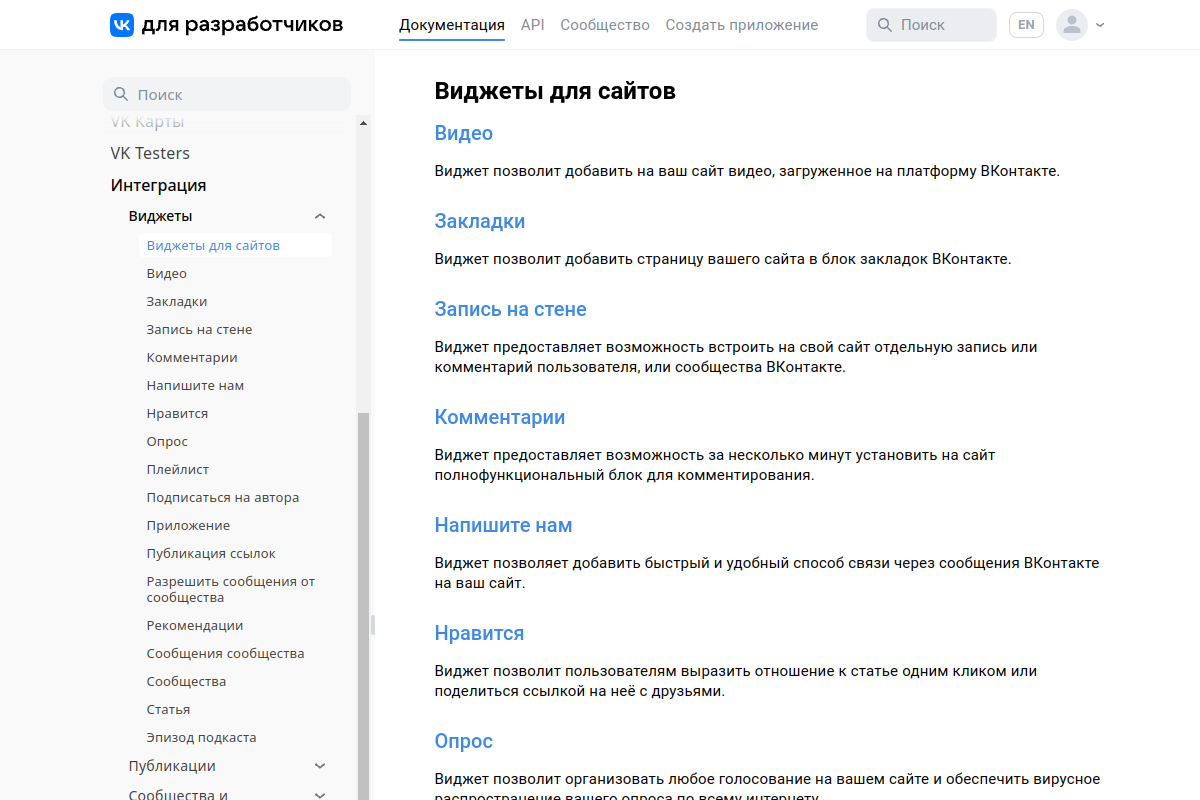Open Опрос in the sidebar list
This screenshot has width=1200, height=800.
168,441
